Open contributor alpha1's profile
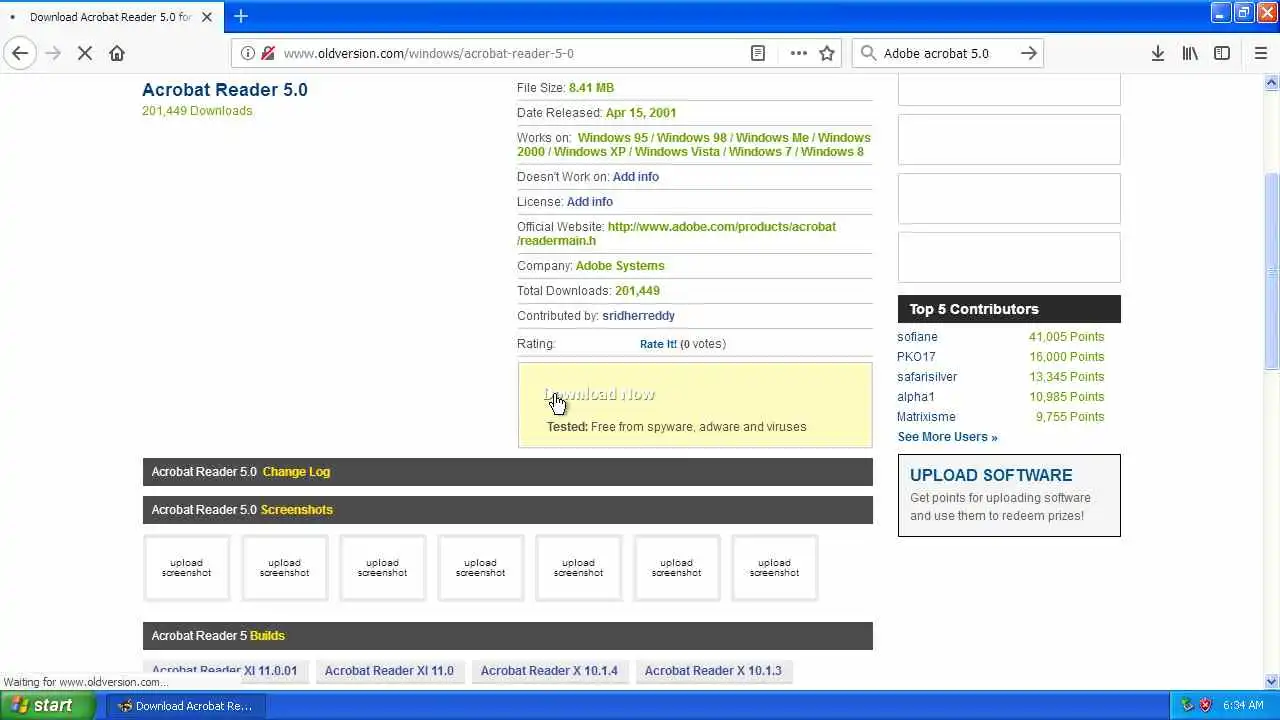 click(916, 397)
